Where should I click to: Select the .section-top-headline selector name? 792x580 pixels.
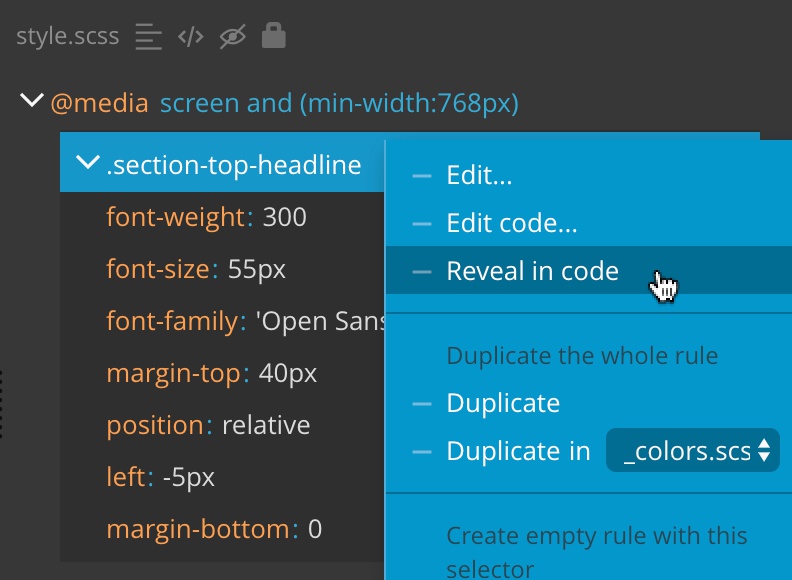[234, 165]
